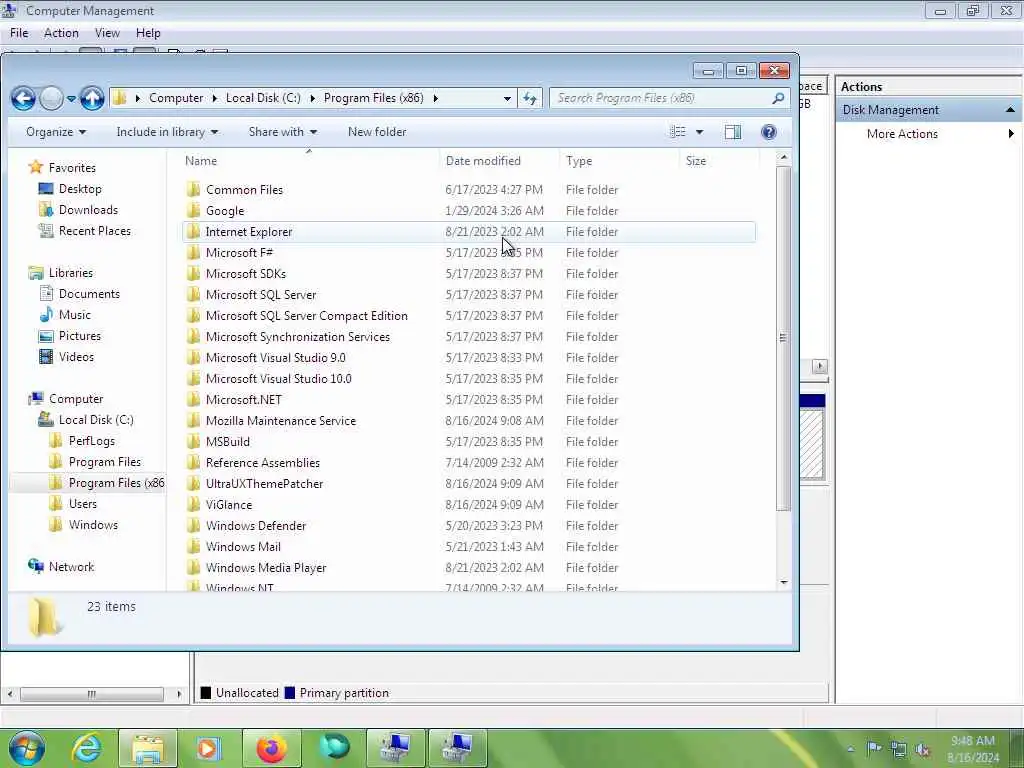Open Windows Media Player from taskbar
Image resolution: width=1024 pixels, height=768 pixels.
(x=209, y=748)
